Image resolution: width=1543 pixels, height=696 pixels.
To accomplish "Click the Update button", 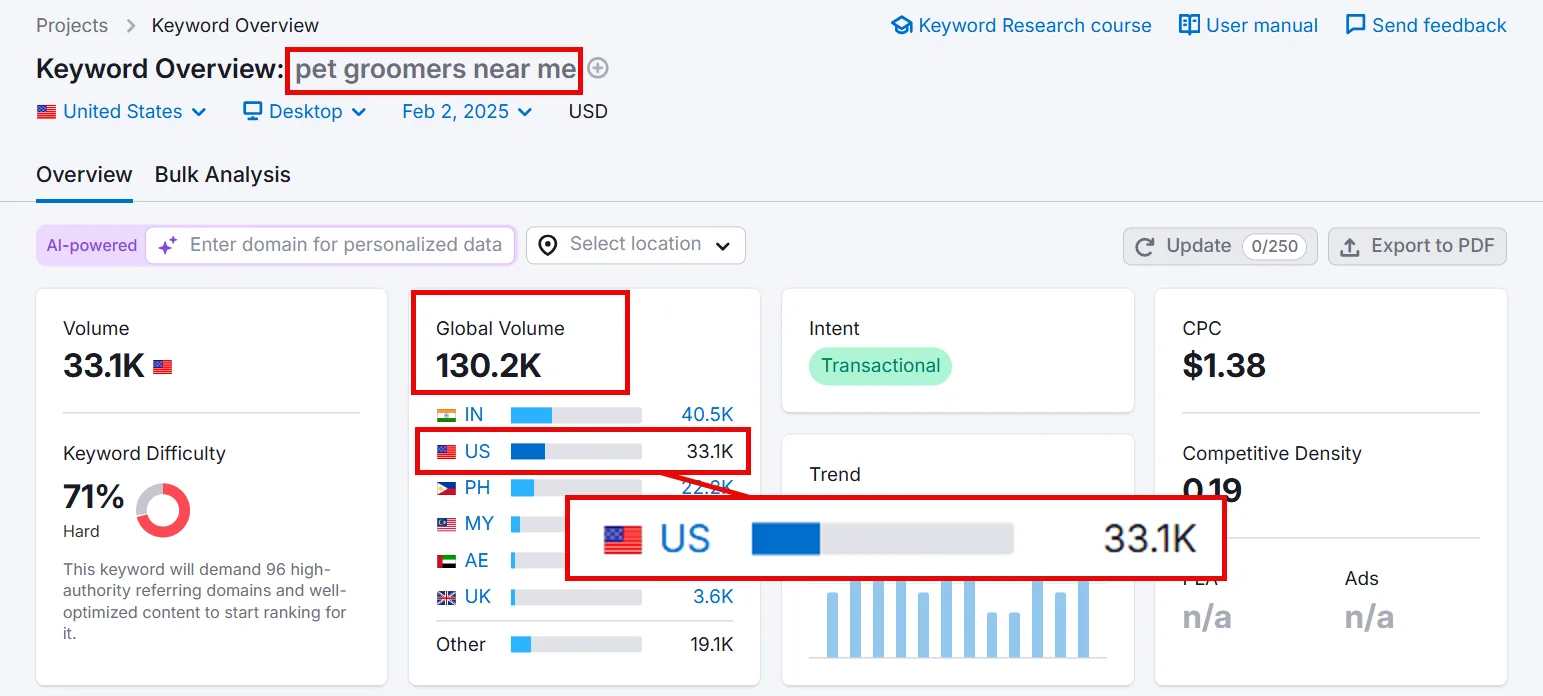I will (1220, 246).
